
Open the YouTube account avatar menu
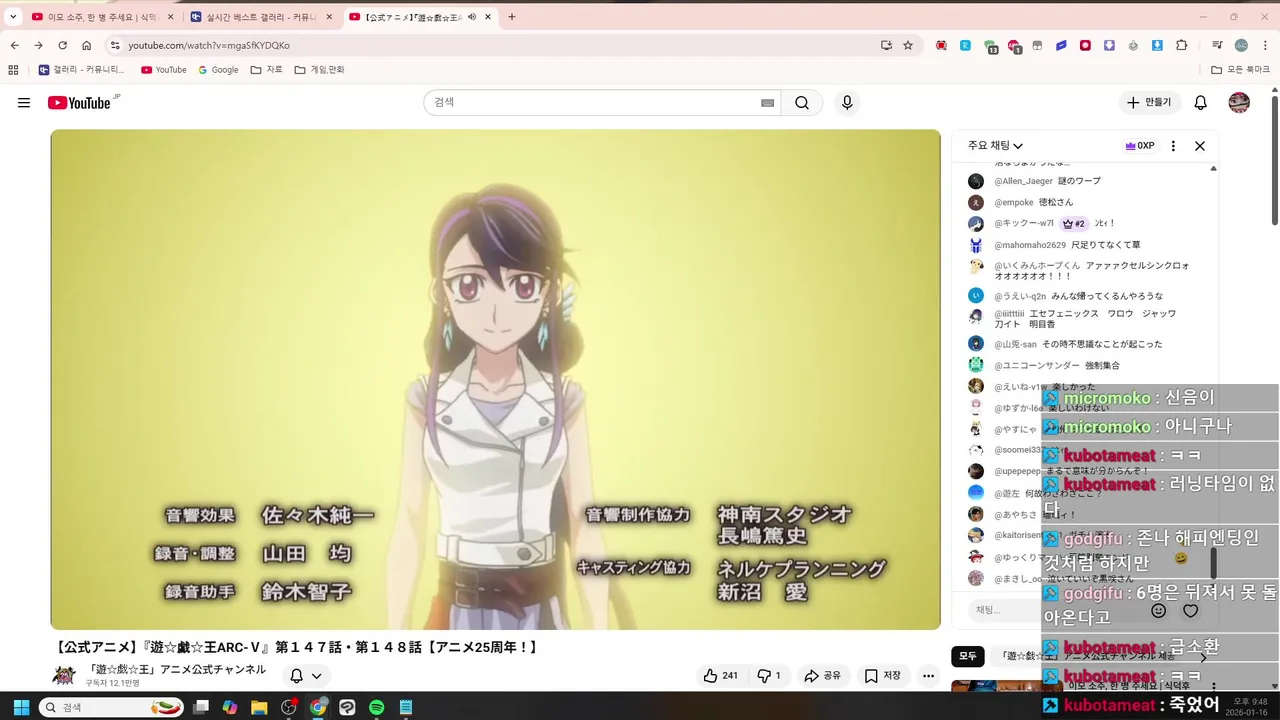[1239, 103]
